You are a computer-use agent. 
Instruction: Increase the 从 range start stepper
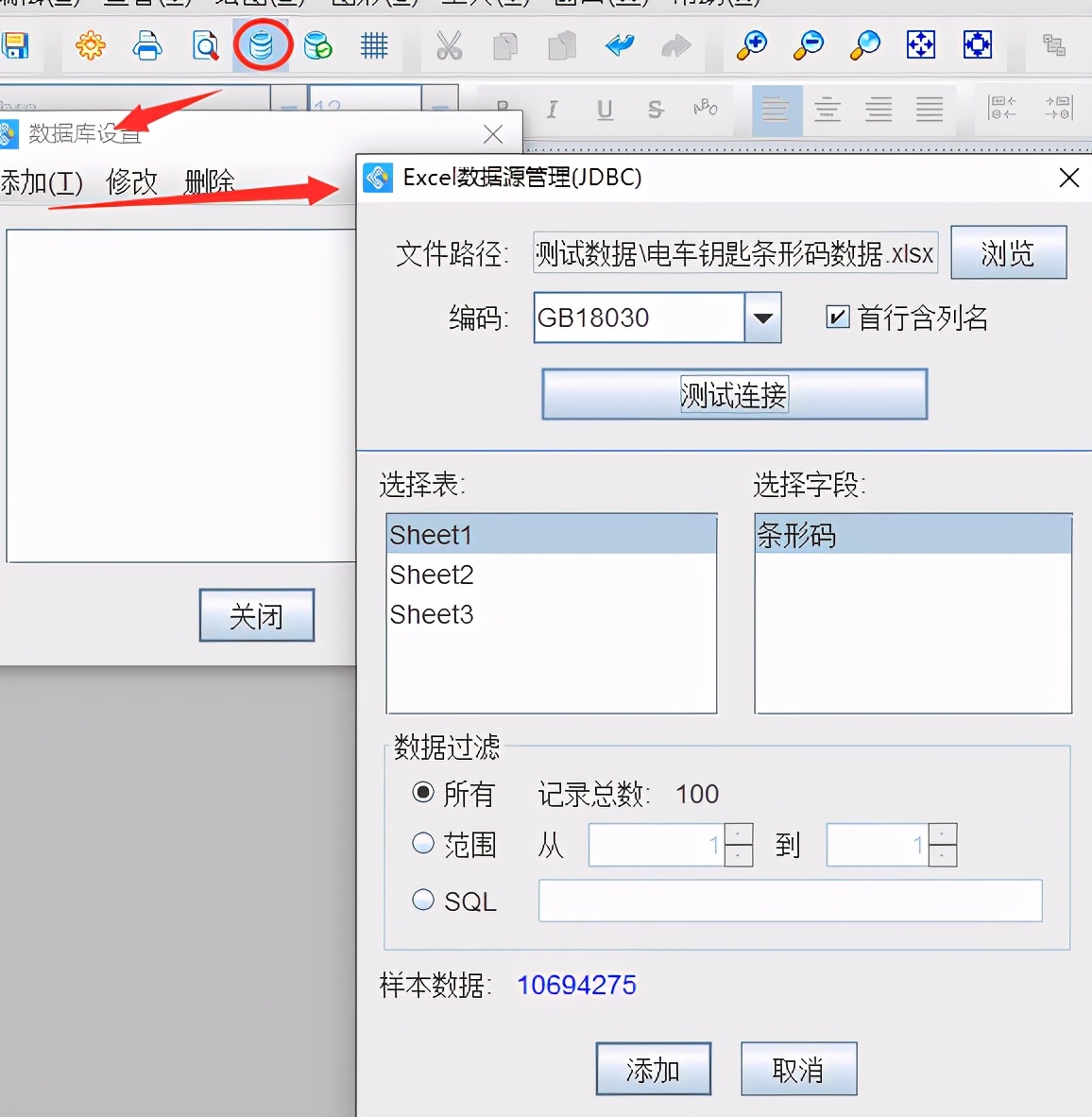(x=738, y=834)
